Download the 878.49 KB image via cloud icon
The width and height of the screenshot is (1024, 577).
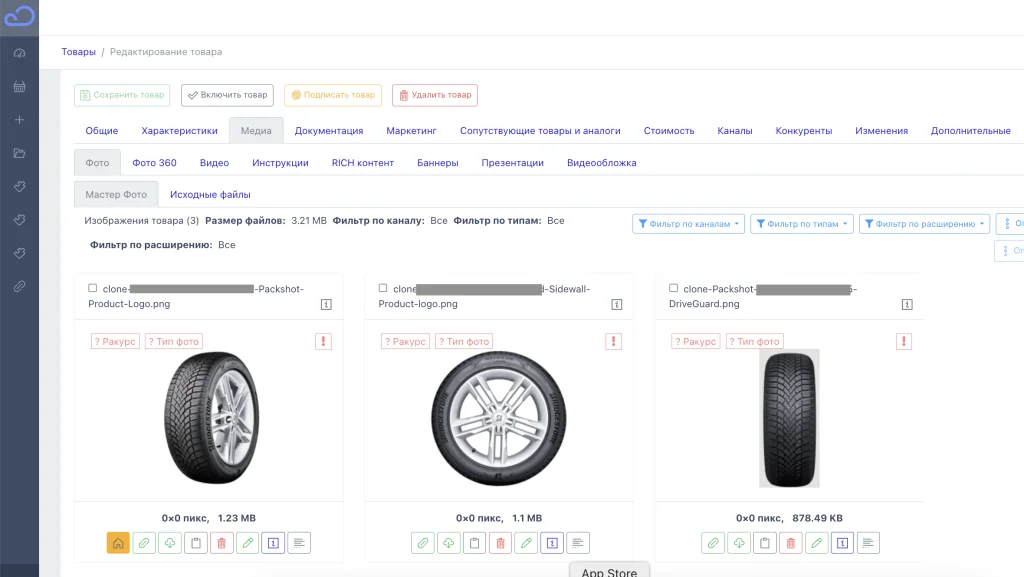(x=739, y=543)
